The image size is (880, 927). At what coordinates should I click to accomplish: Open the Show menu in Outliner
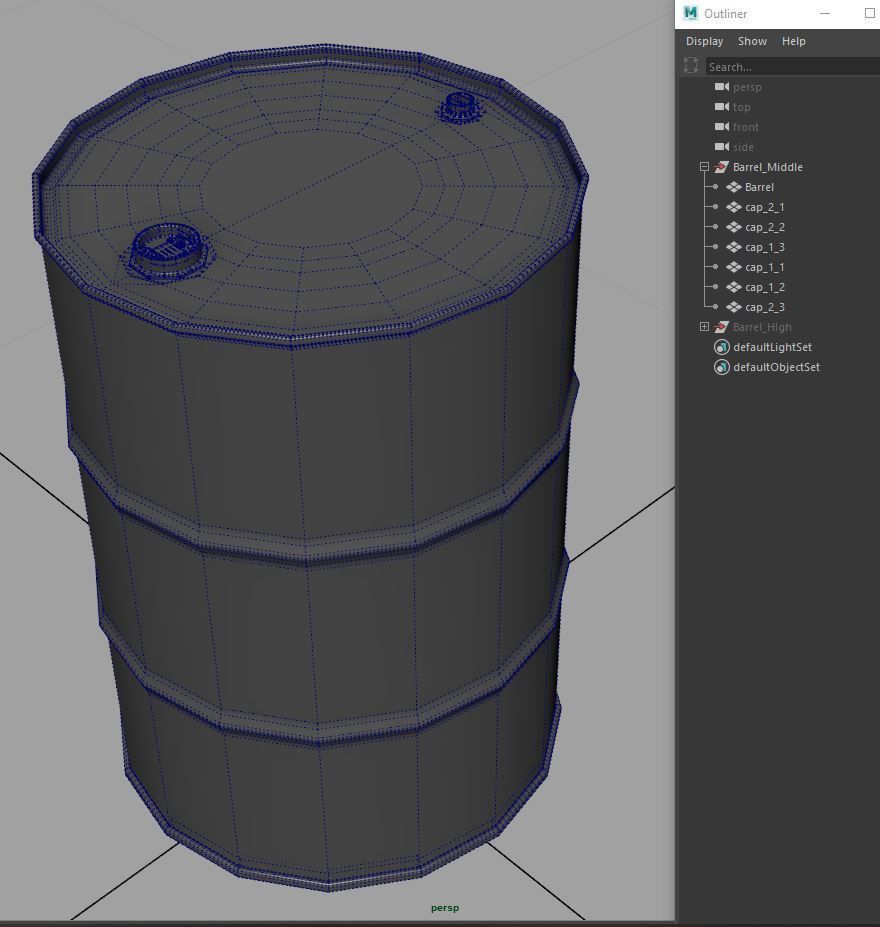tap(752, 41)
